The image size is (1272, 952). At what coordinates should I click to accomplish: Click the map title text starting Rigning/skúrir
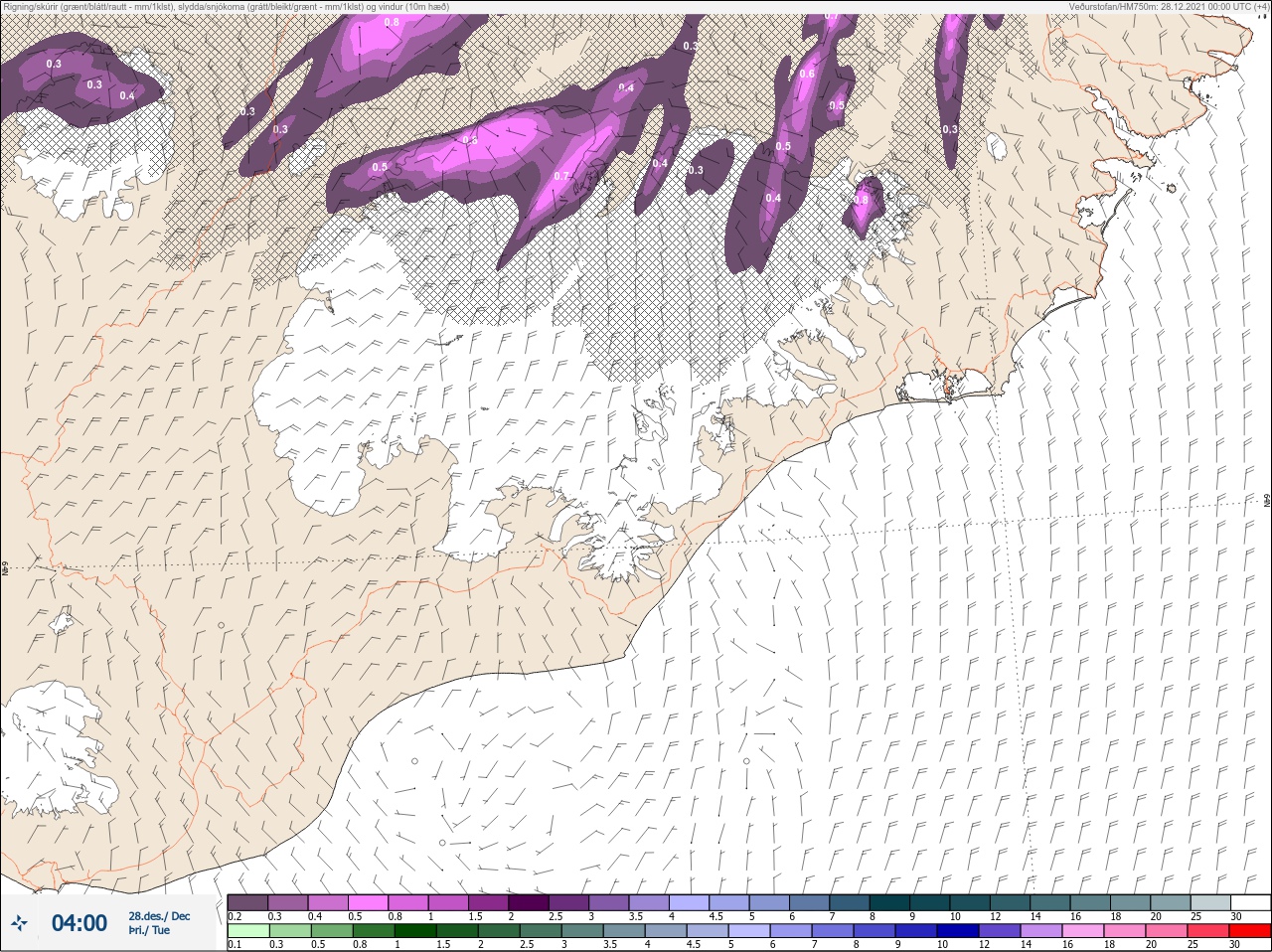click(226, 7)
